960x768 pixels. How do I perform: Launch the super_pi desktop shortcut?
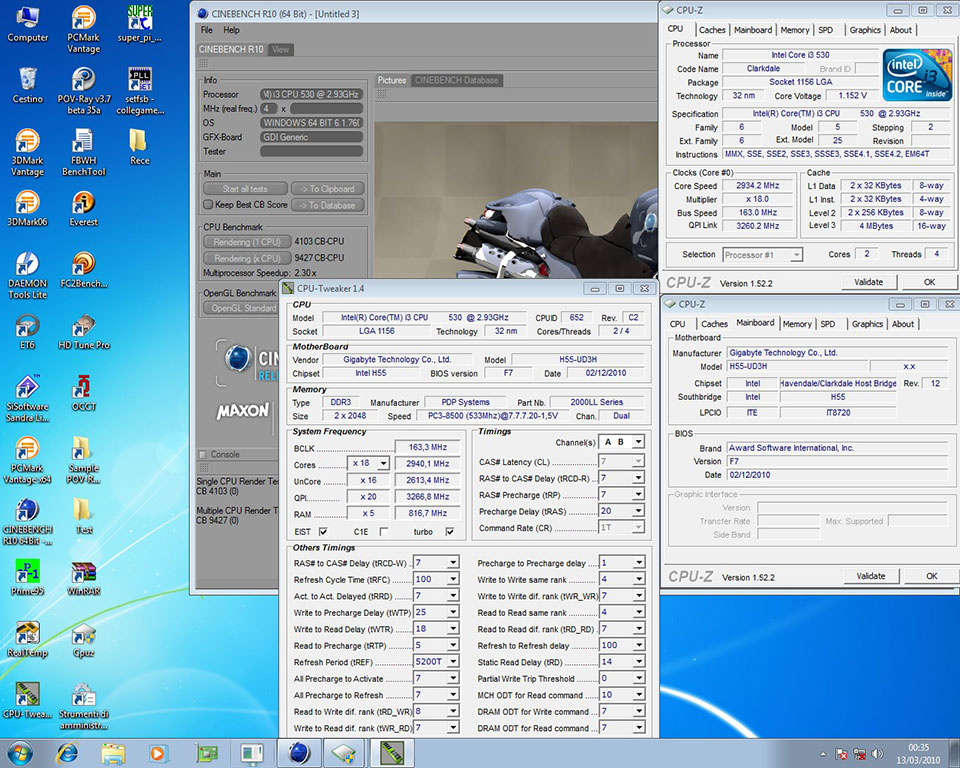(x=140, y=24)
